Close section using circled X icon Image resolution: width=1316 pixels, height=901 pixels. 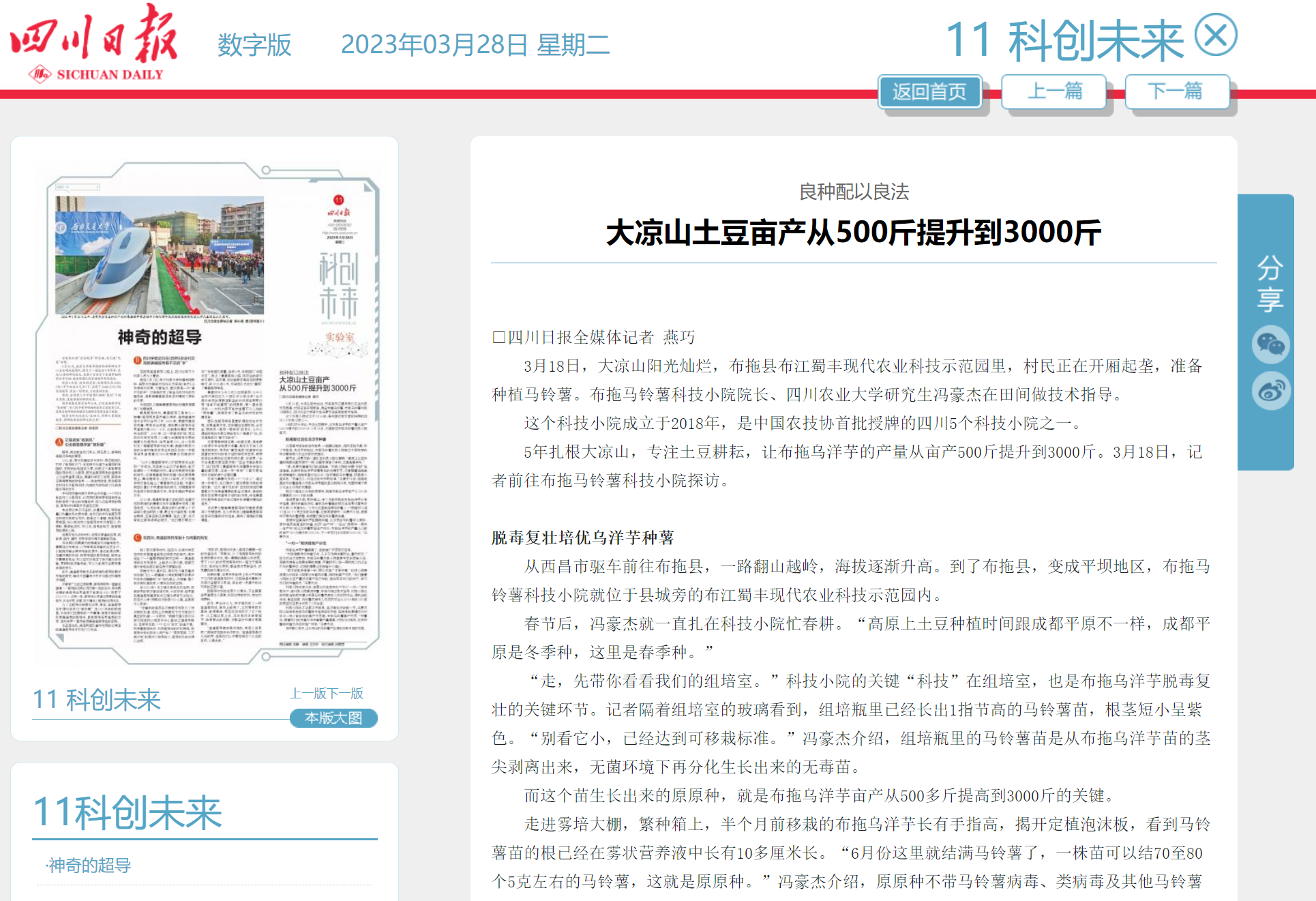[1216, 35]
